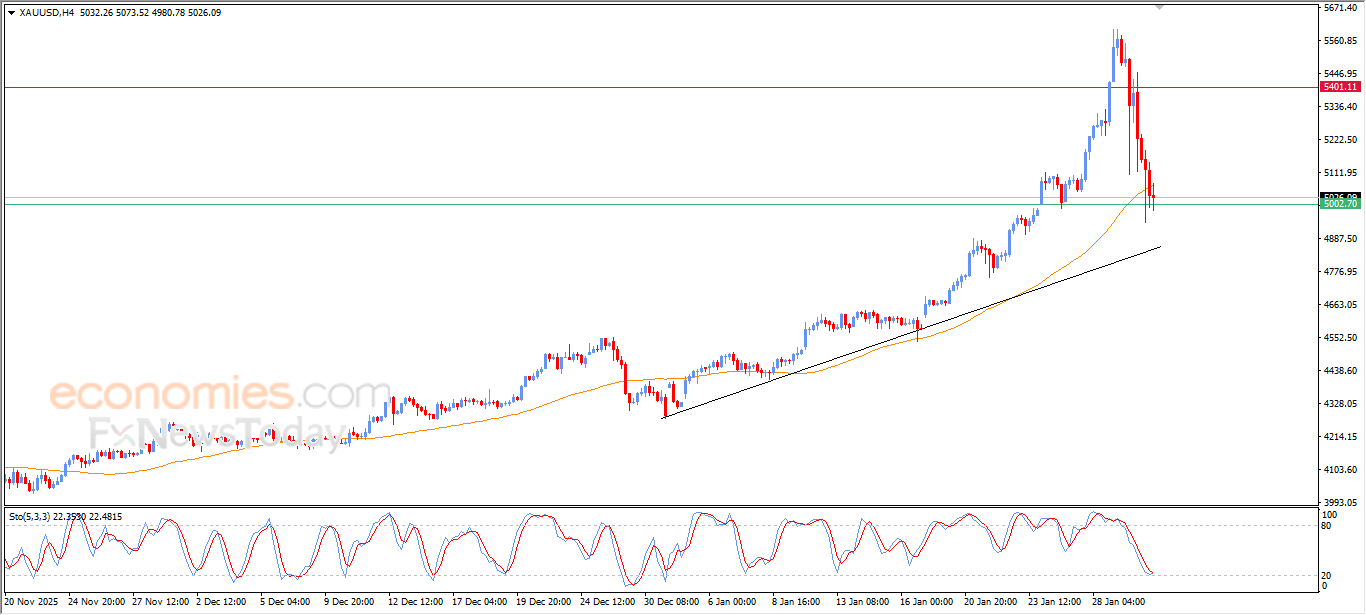This screenshot has height=615, width=1366.
Task: Click the 2 Dec 12:00 time label
Action: (x=223, y=603)
